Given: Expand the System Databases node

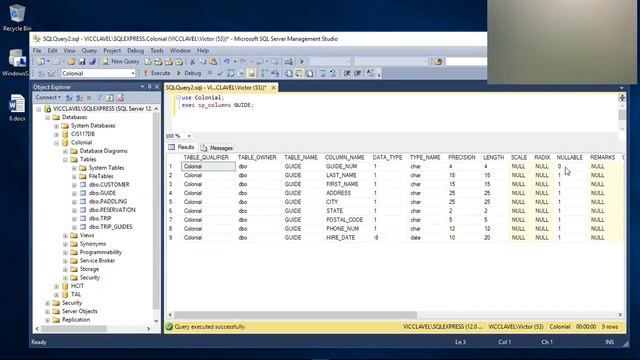Looking at the screenshot, I should pyautogui.click(x=56, y=126).
